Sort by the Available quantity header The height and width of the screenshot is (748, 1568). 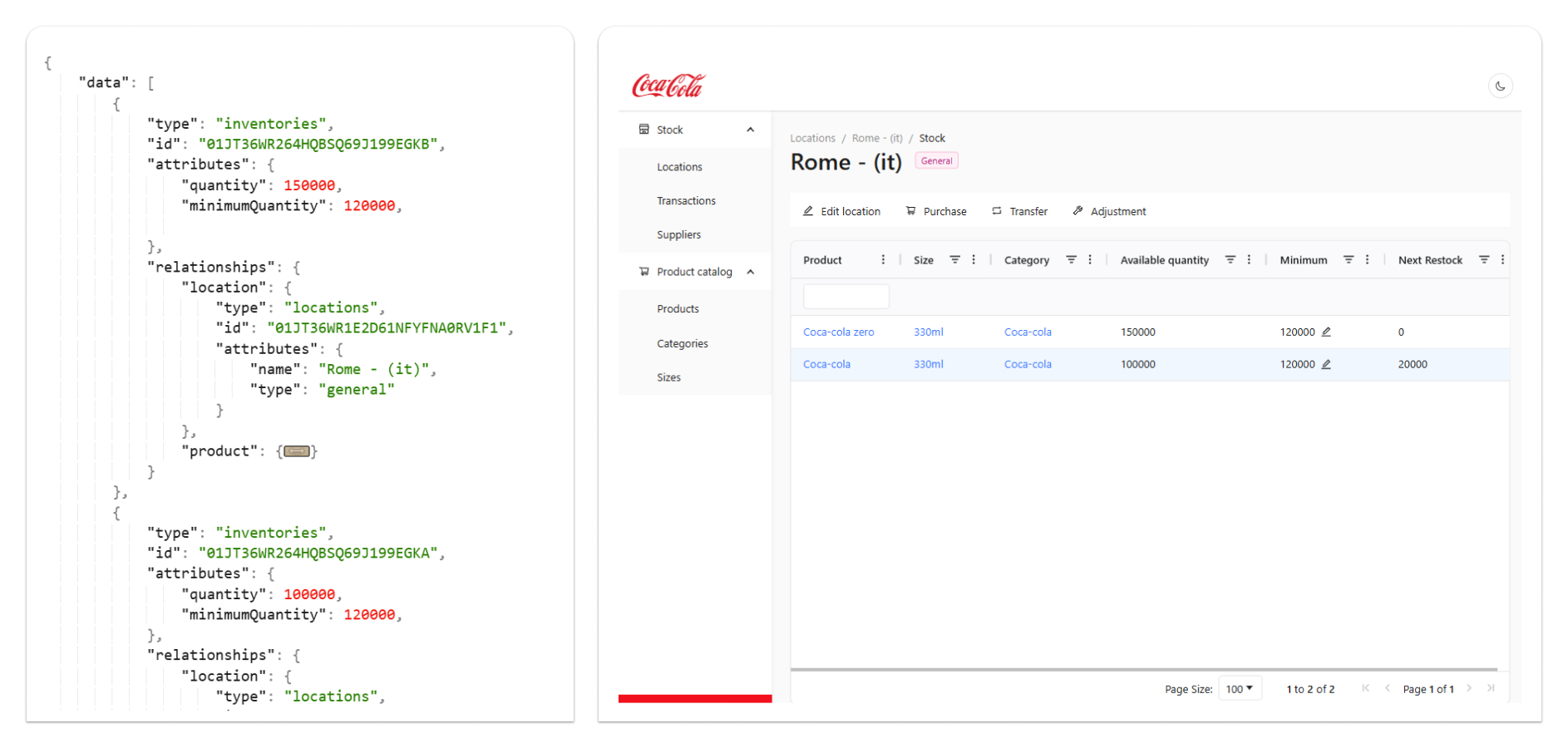click(1164, 260)
